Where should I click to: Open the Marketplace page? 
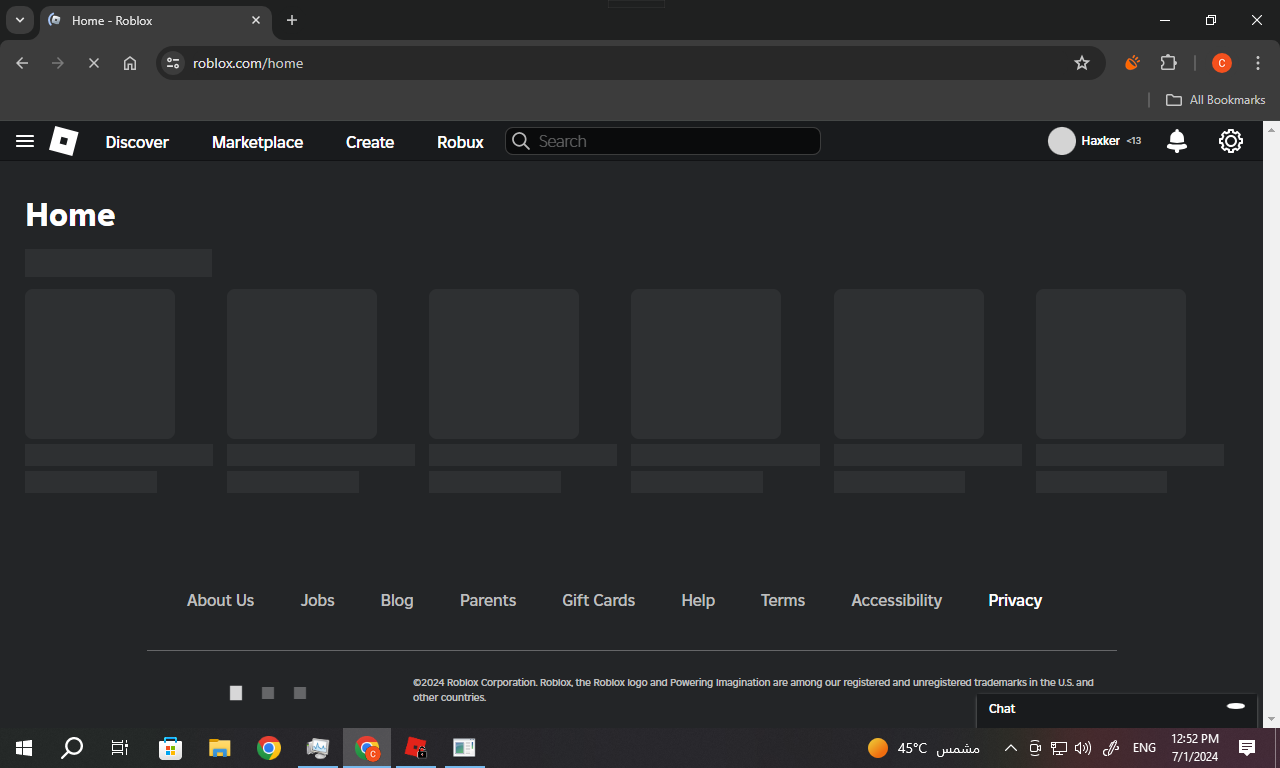point(257,142)
